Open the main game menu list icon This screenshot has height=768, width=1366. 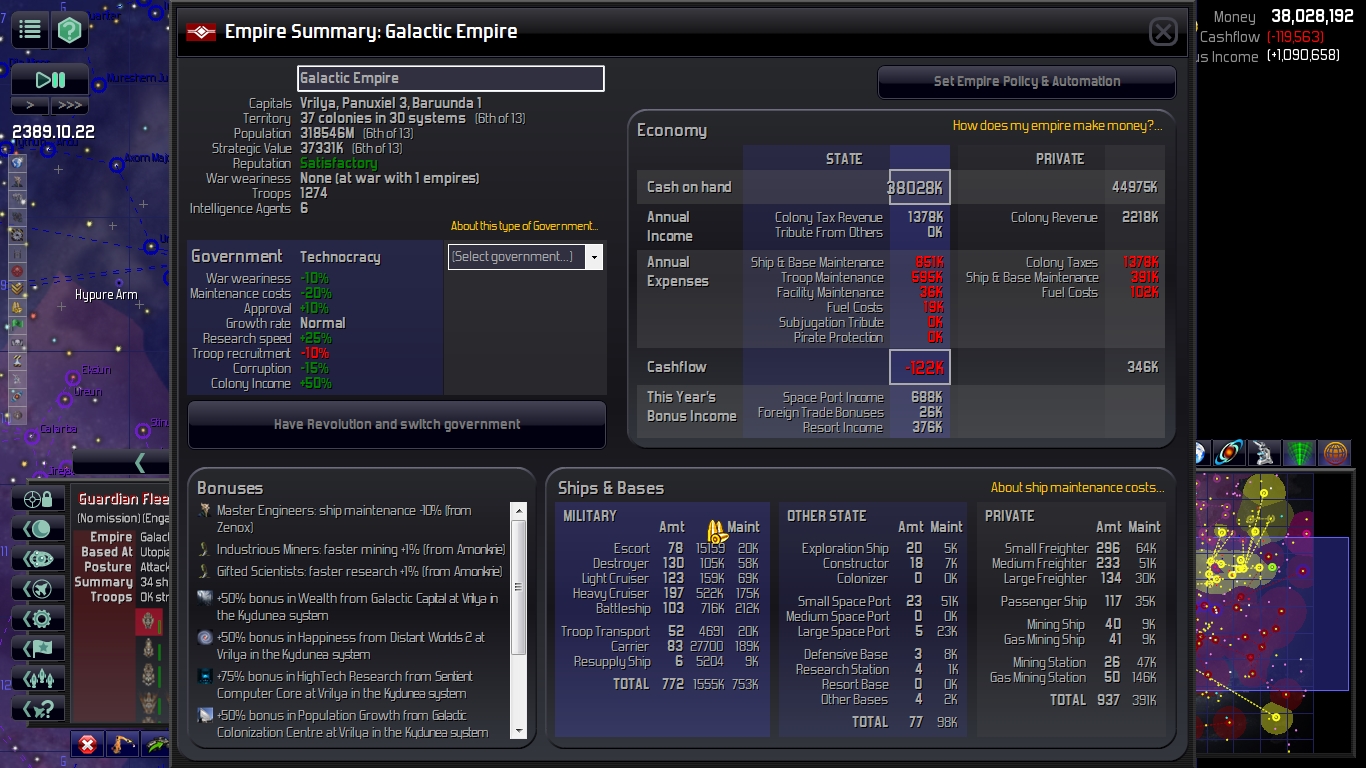[x=30, y=30]
